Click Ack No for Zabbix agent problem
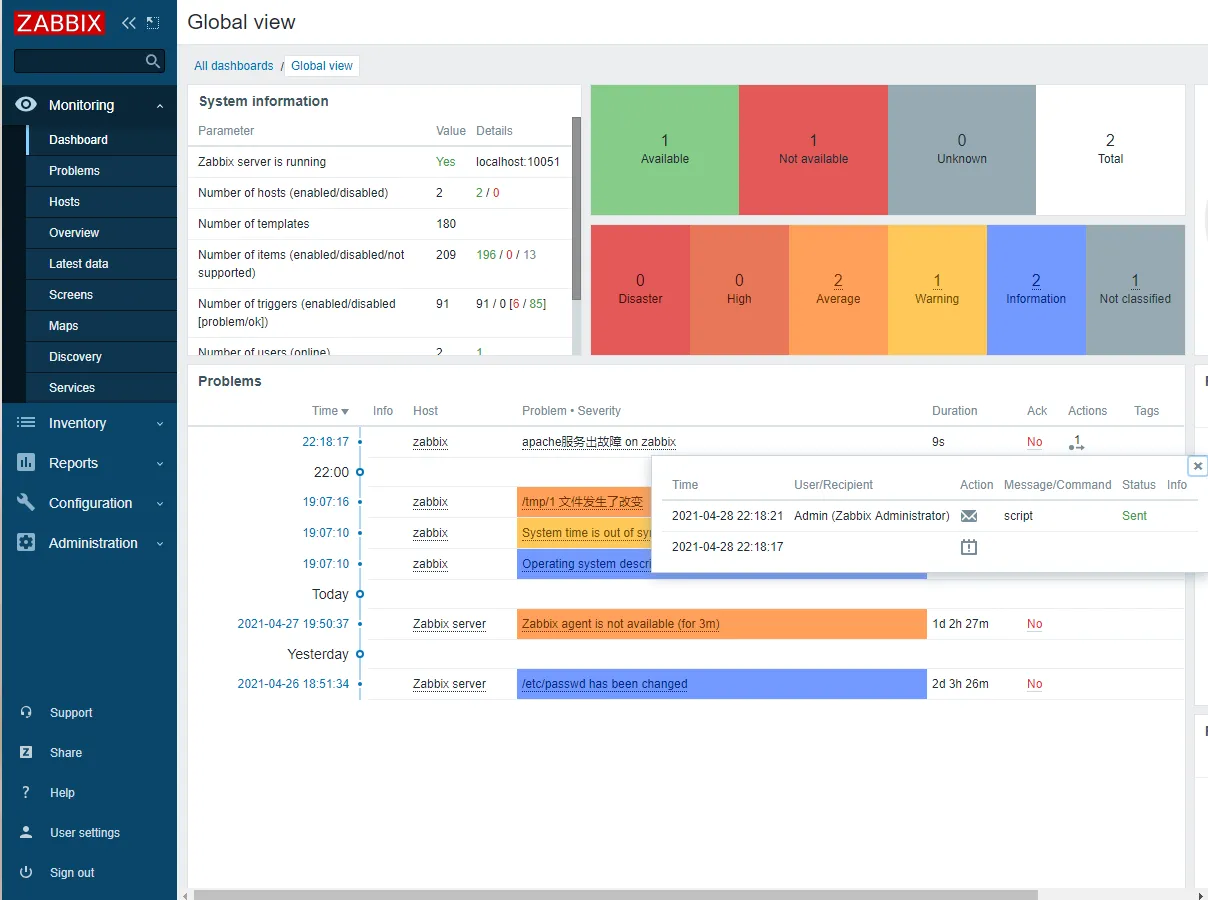 (x=1034, y=624)
